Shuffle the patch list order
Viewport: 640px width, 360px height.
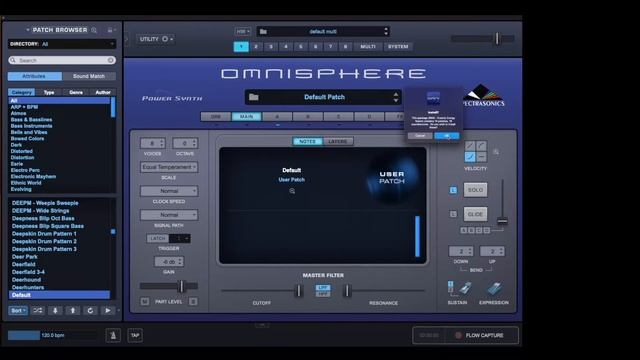click(38, 311)
